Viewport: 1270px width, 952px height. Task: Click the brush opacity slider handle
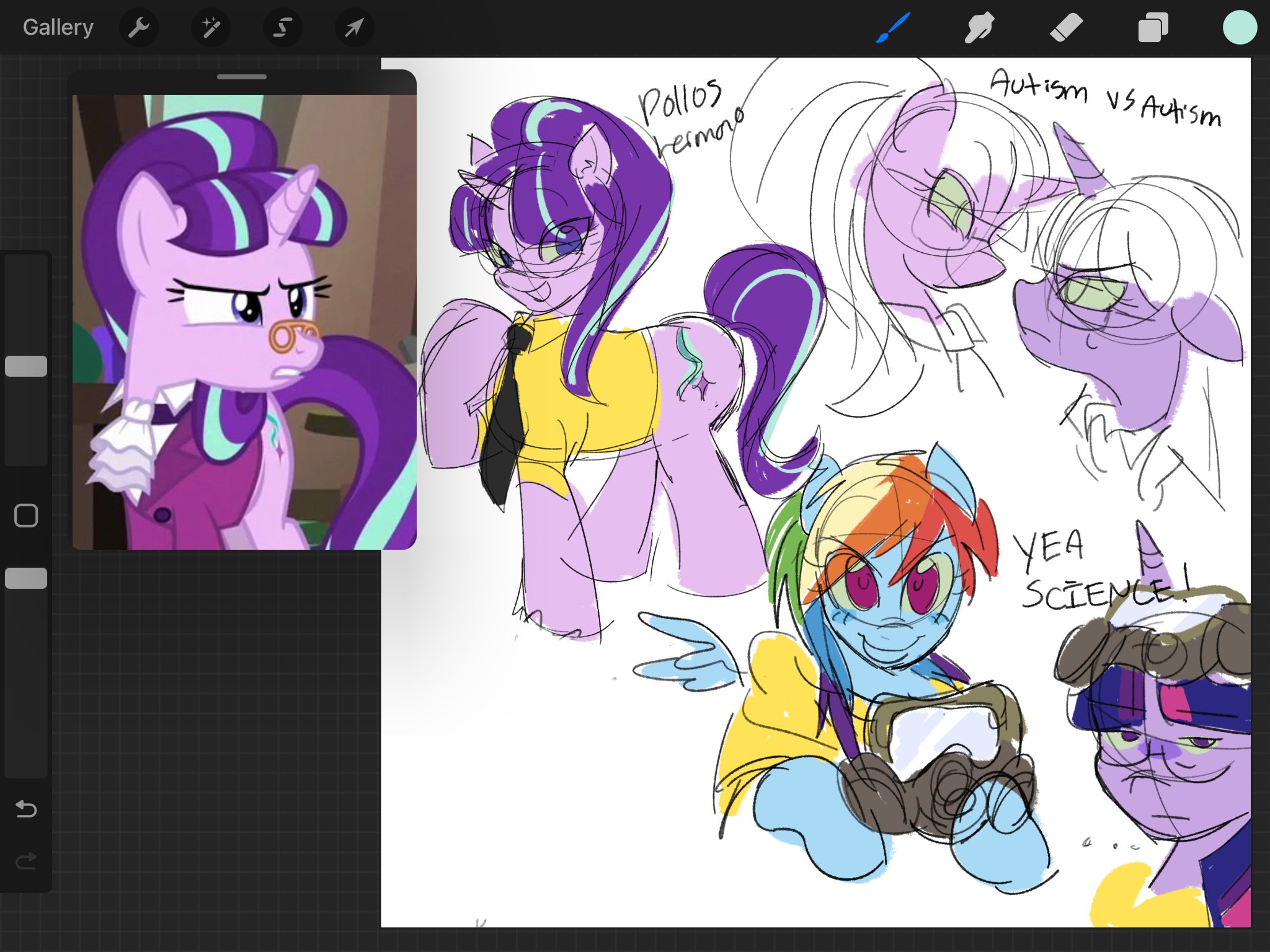[x=26, y=578]
